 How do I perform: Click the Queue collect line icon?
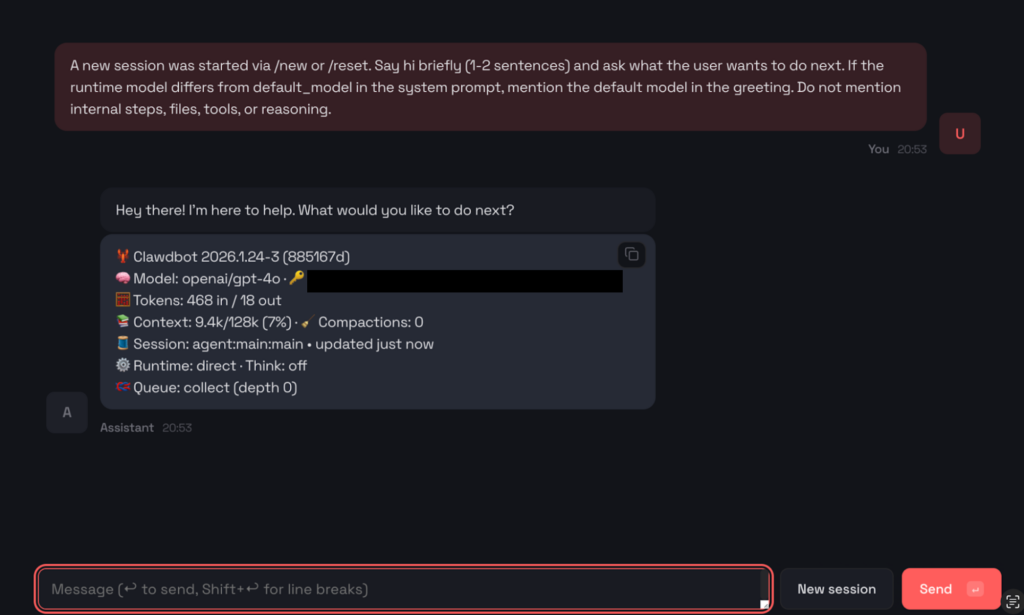click(123, 387)
